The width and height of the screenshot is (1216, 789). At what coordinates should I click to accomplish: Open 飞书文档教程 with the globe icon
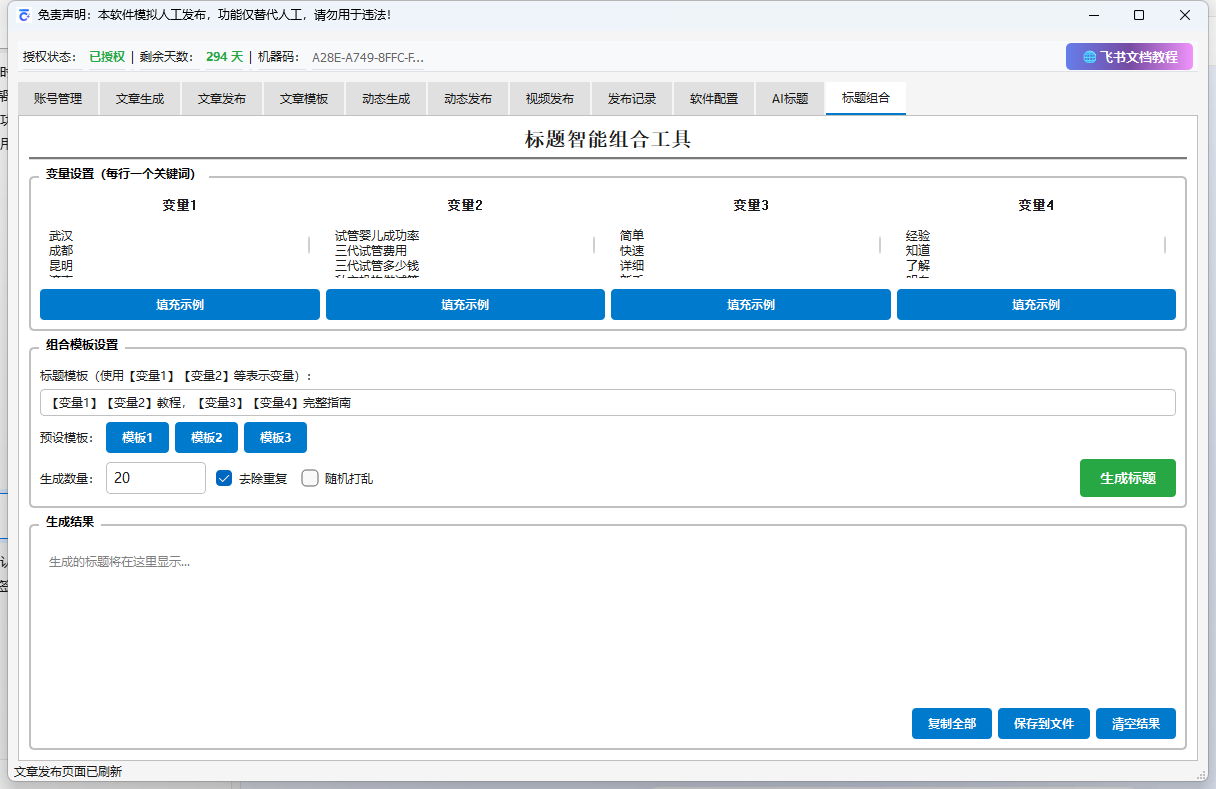pos(1129,57)
